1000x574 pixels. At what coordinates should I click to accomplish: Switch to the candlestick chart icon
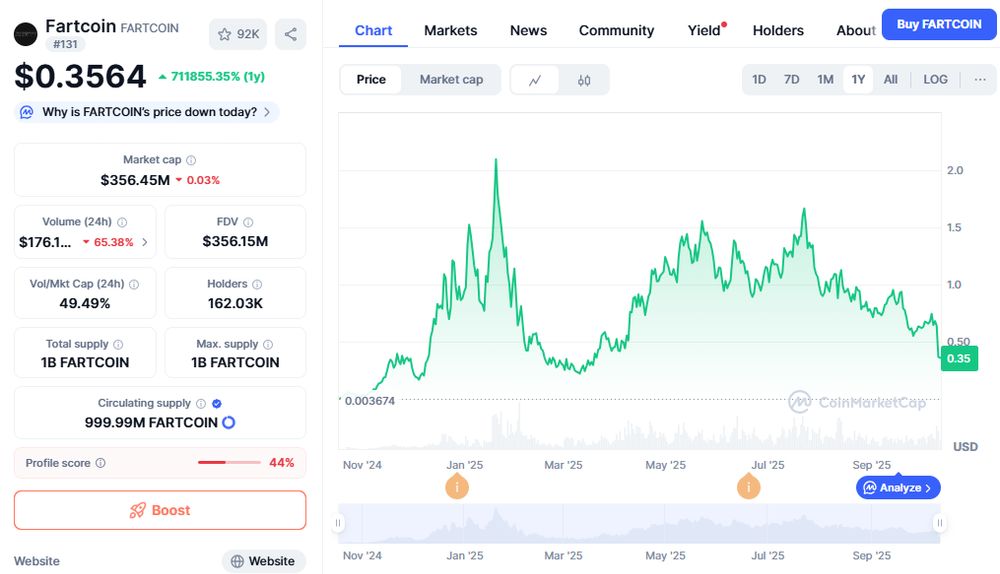pos(584,80)
